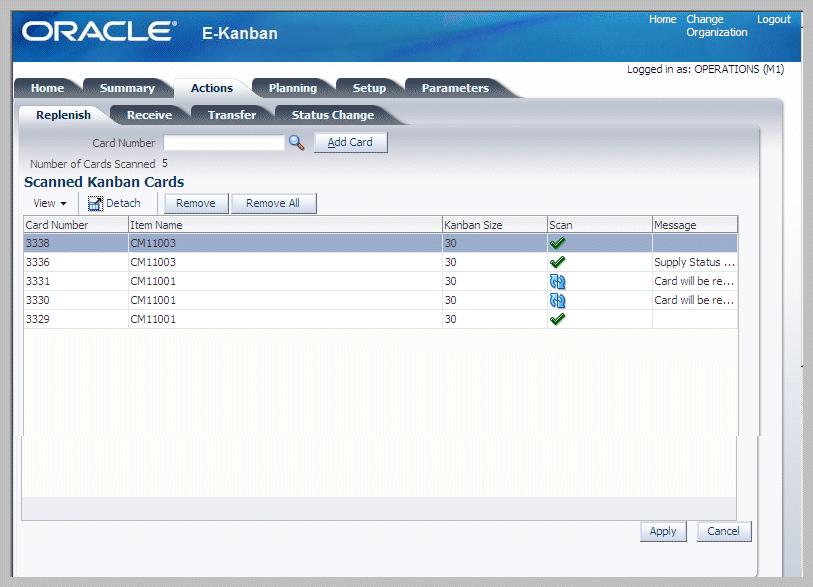Click the Oracle logo
This screenshot has width=813, height=587.
(99, 31)
